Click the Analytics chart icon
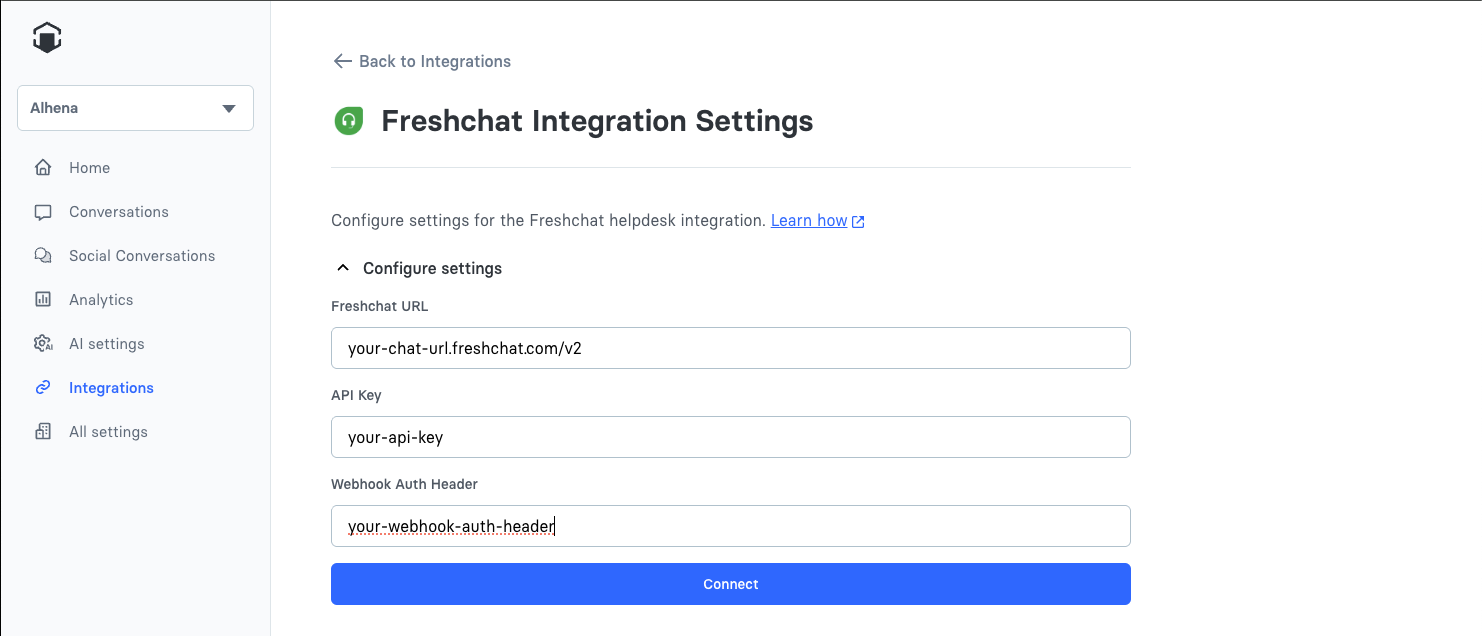Screen dimensions: 1482x636 [x=43, y=300]
